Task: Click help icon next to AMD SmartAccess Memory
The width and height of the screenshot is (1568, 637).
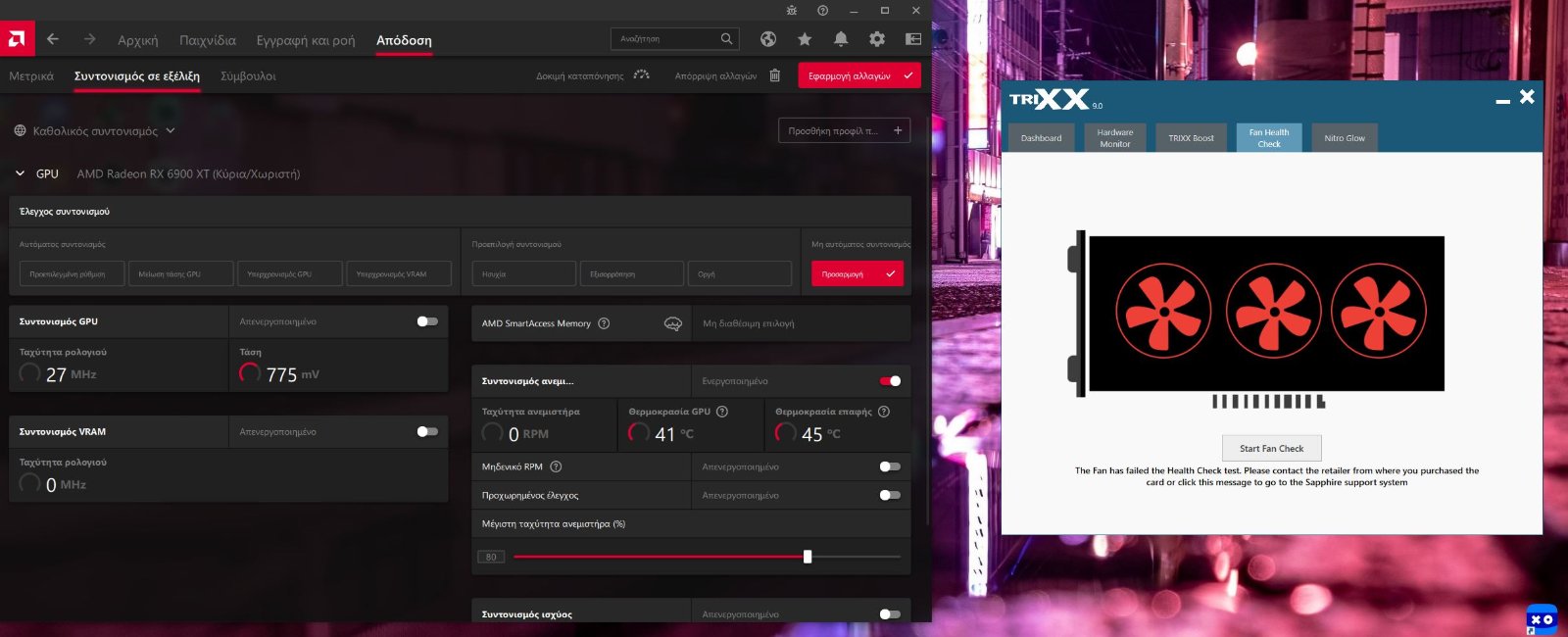Action: 604,323
